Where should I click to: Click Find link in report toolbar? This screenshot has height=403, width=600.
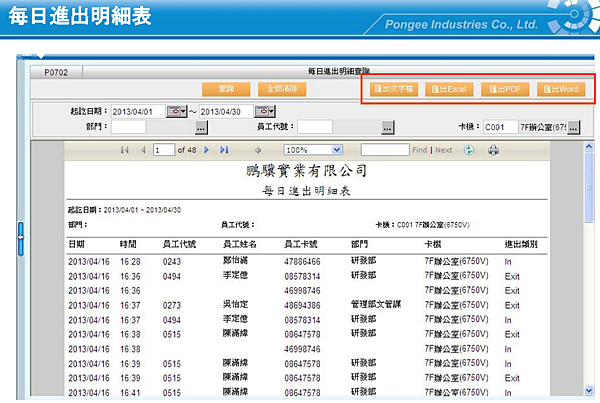point(420,150)
